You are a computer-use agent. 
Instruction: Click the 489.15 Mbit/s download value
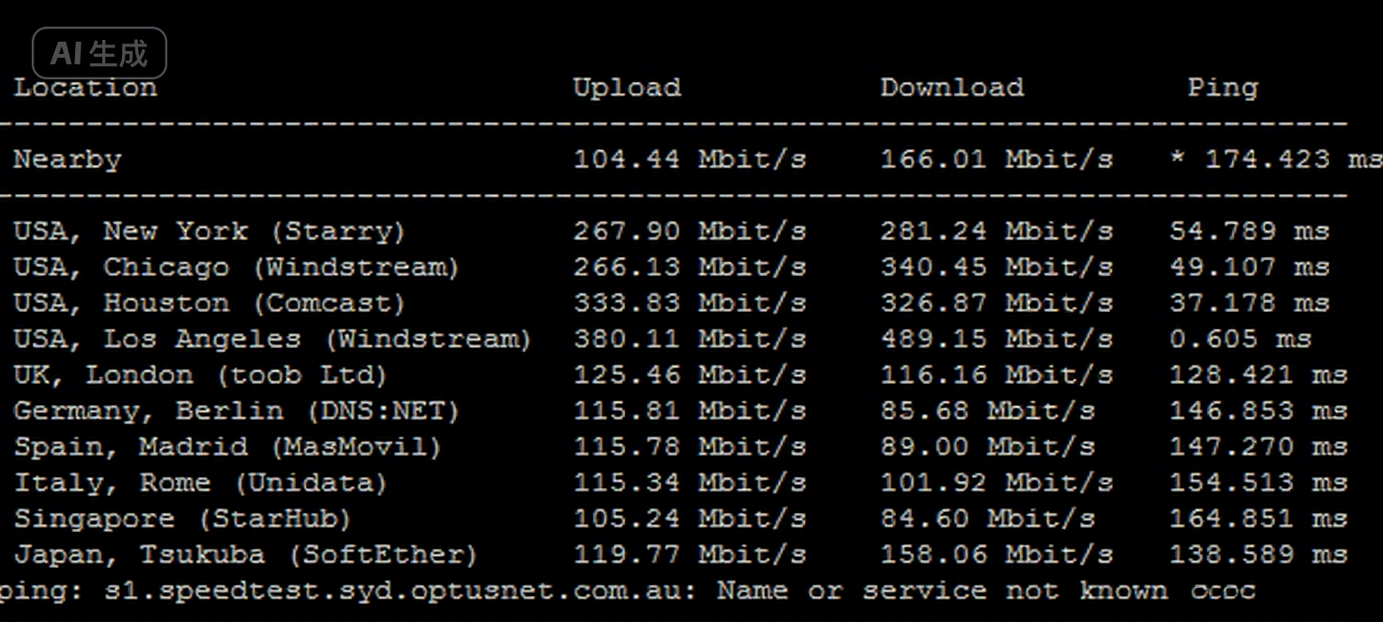point(996,340)
